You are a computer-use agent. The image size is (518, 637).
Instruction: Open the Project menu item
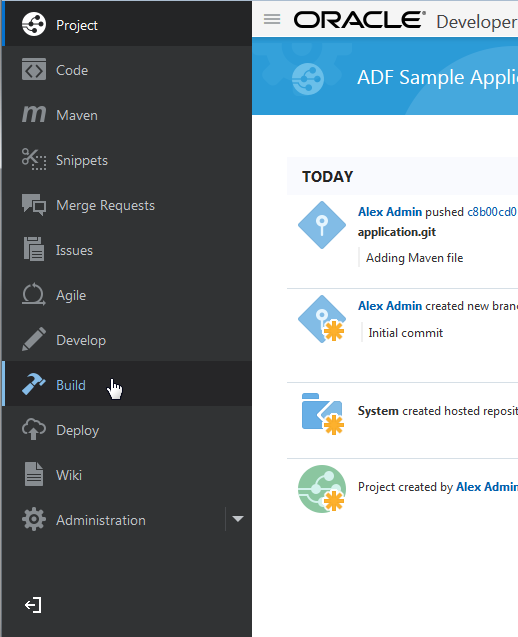pos(127,23)
